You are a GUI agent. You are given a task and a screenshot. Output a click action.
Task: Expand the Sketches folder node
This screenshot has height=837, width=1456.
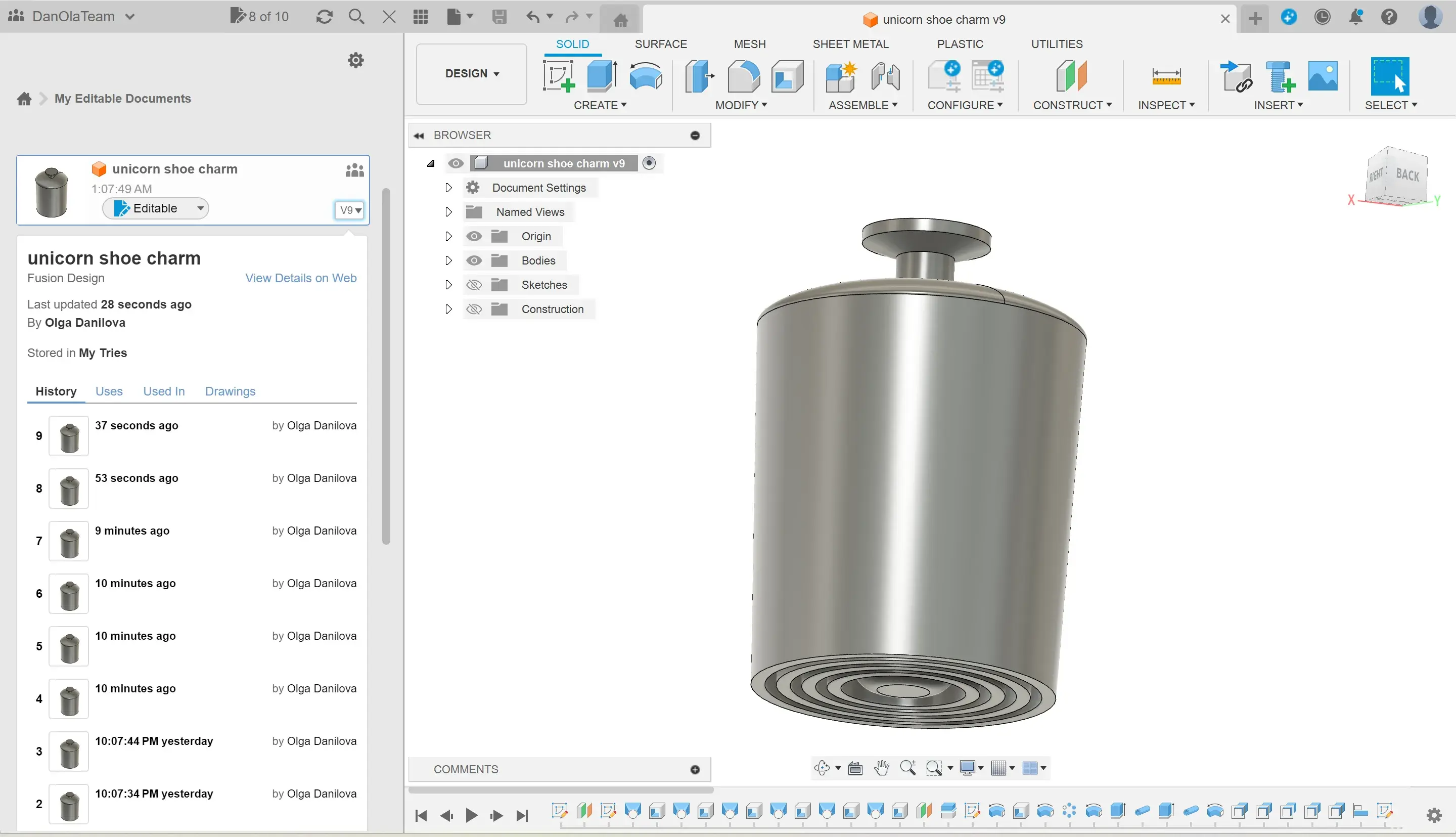(448, 285)
